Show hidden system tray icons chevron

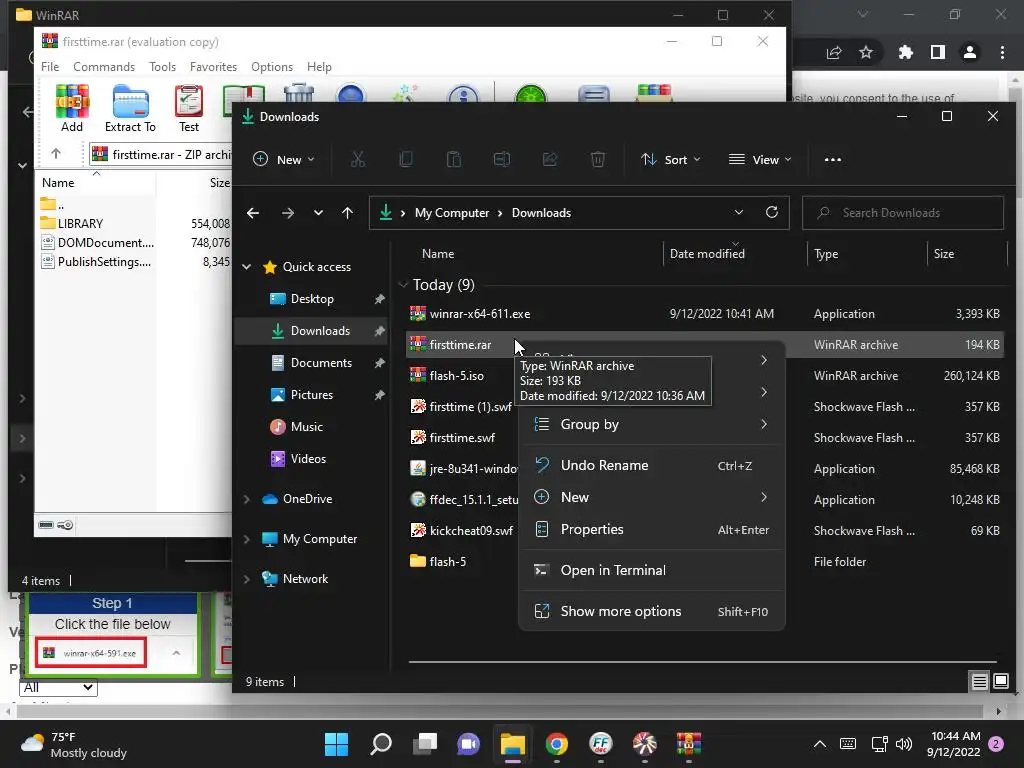coord(820,744)
